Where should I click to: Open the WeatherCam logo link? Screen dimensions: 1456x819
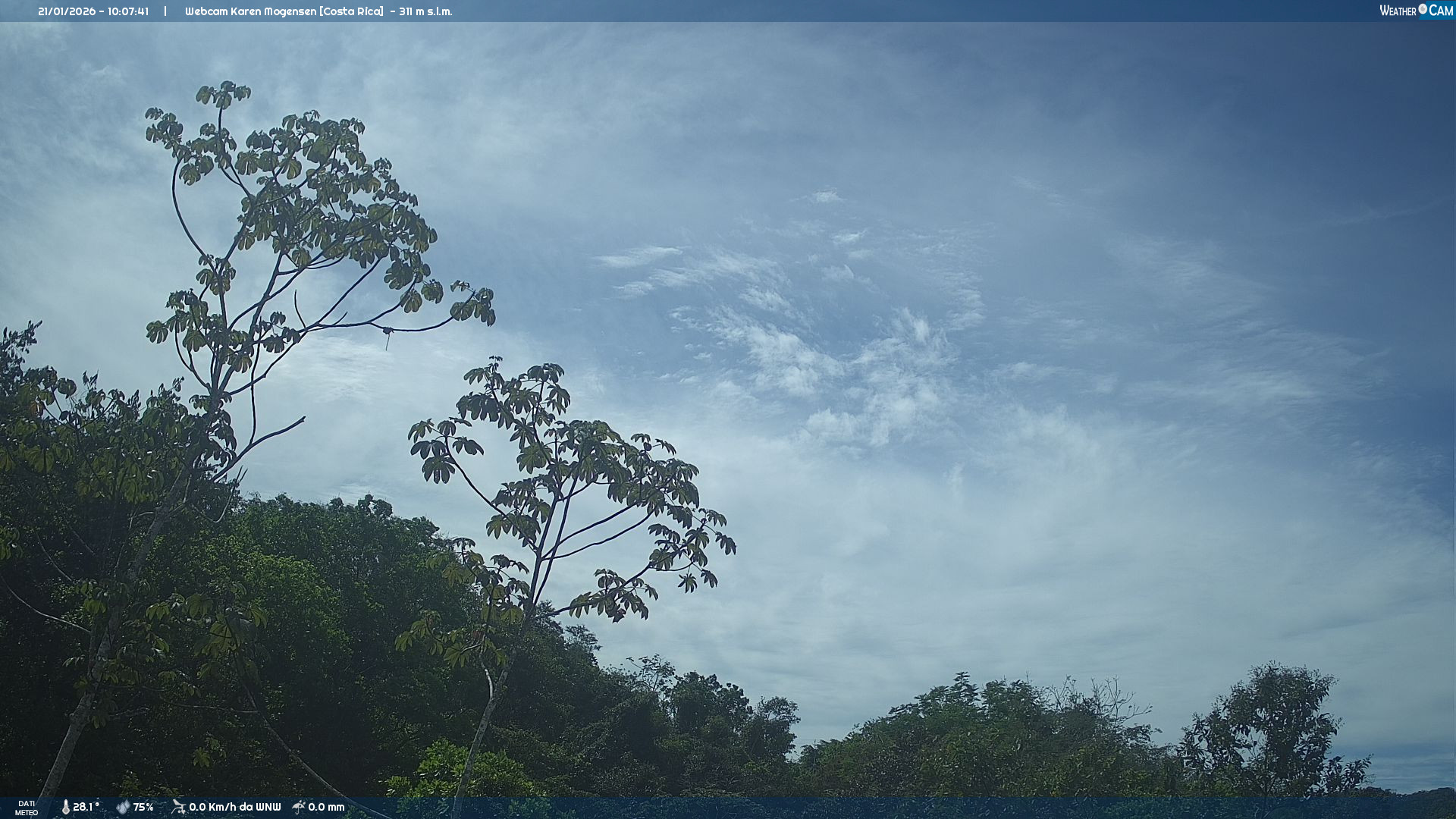[1416, 11]
